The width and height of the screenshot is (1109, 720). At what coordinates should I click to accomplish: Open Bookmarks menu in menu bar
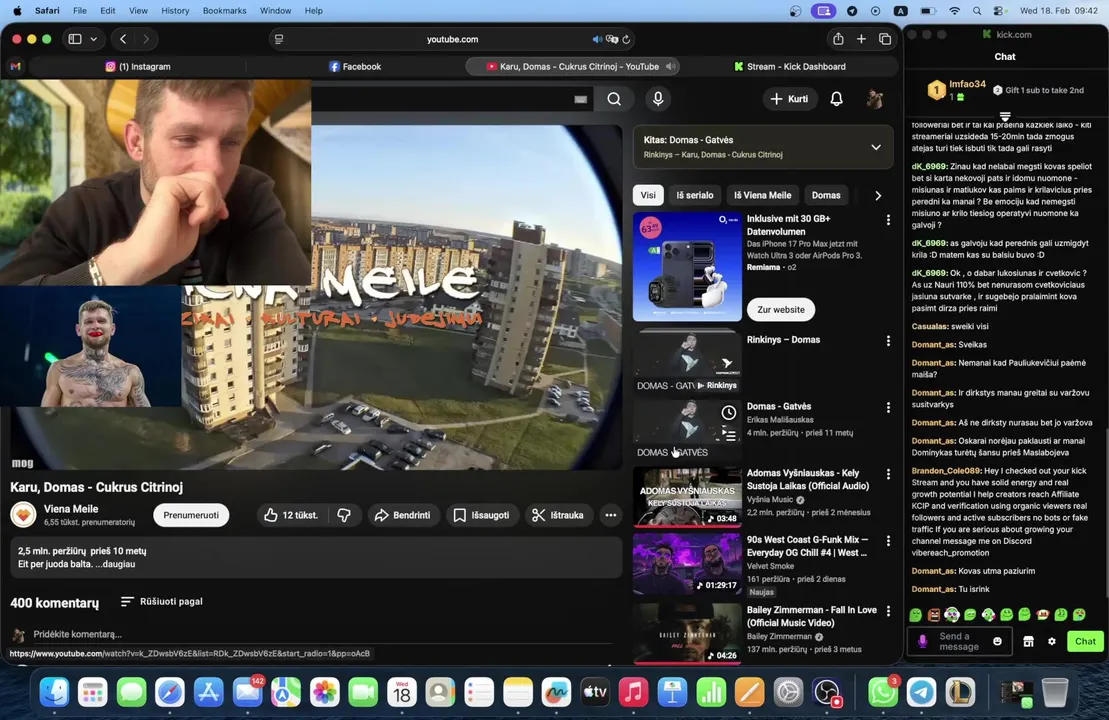pos(224,11)
